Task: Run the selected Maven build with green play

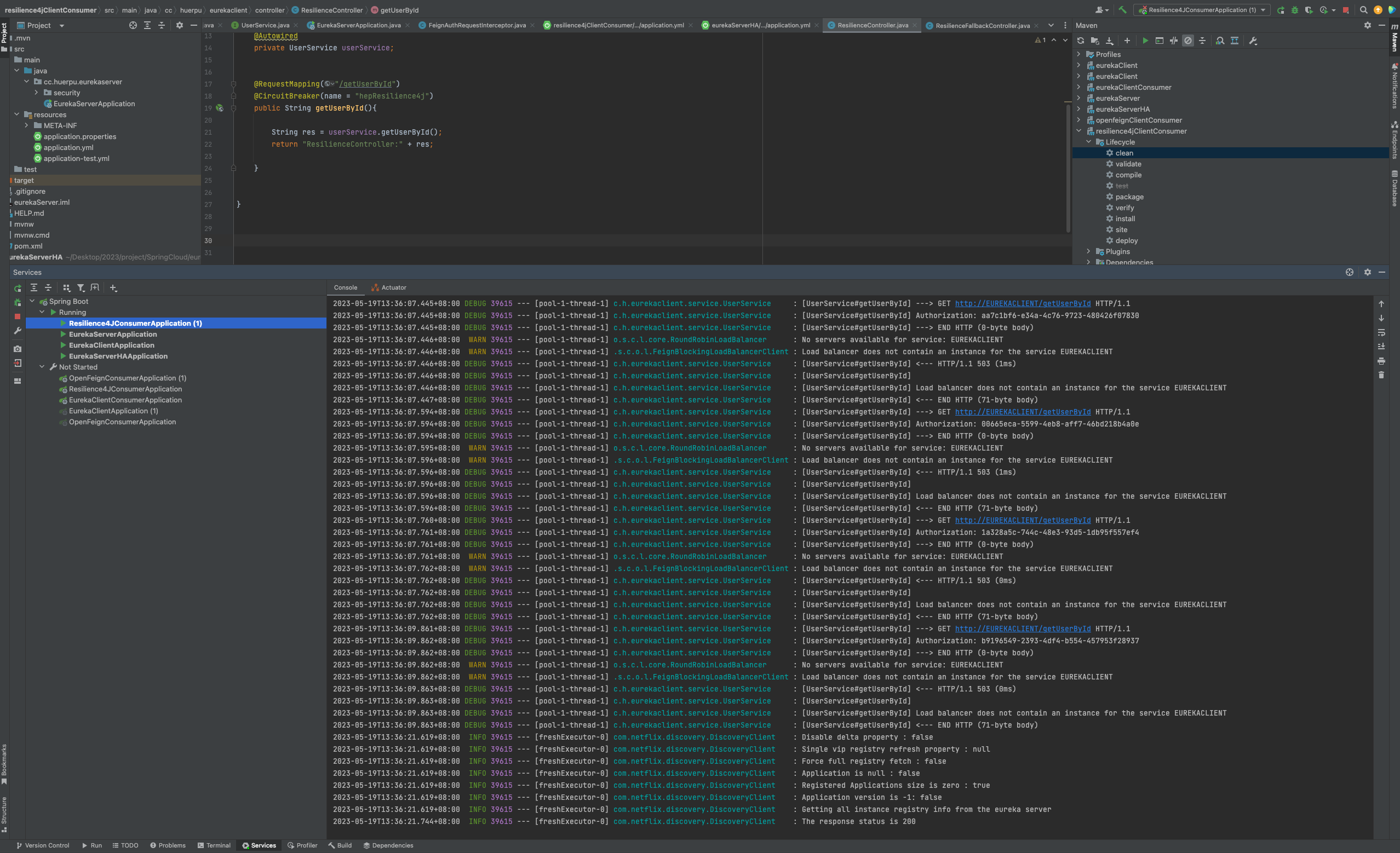Action: 1145,41
